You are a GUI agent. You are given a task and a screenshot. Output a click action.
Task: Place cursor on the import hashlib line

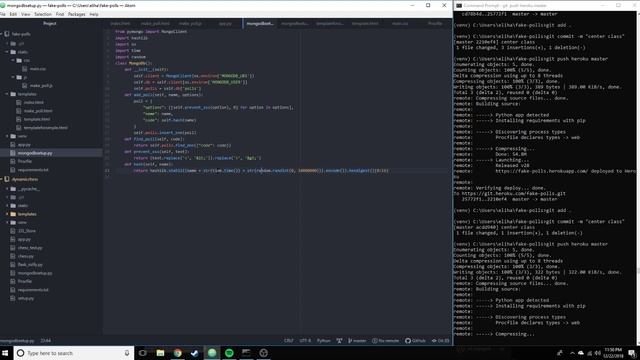tap(131, 38)
